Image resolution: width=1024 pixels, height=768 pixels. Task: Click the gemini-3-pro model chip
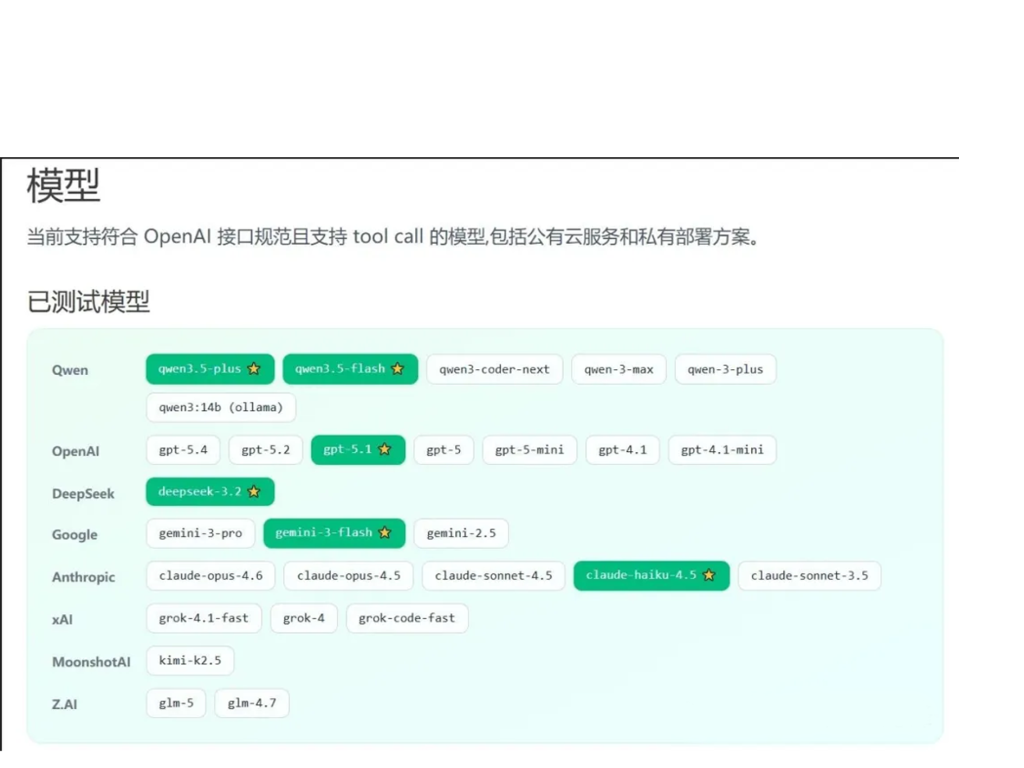[x=200, y=533]
